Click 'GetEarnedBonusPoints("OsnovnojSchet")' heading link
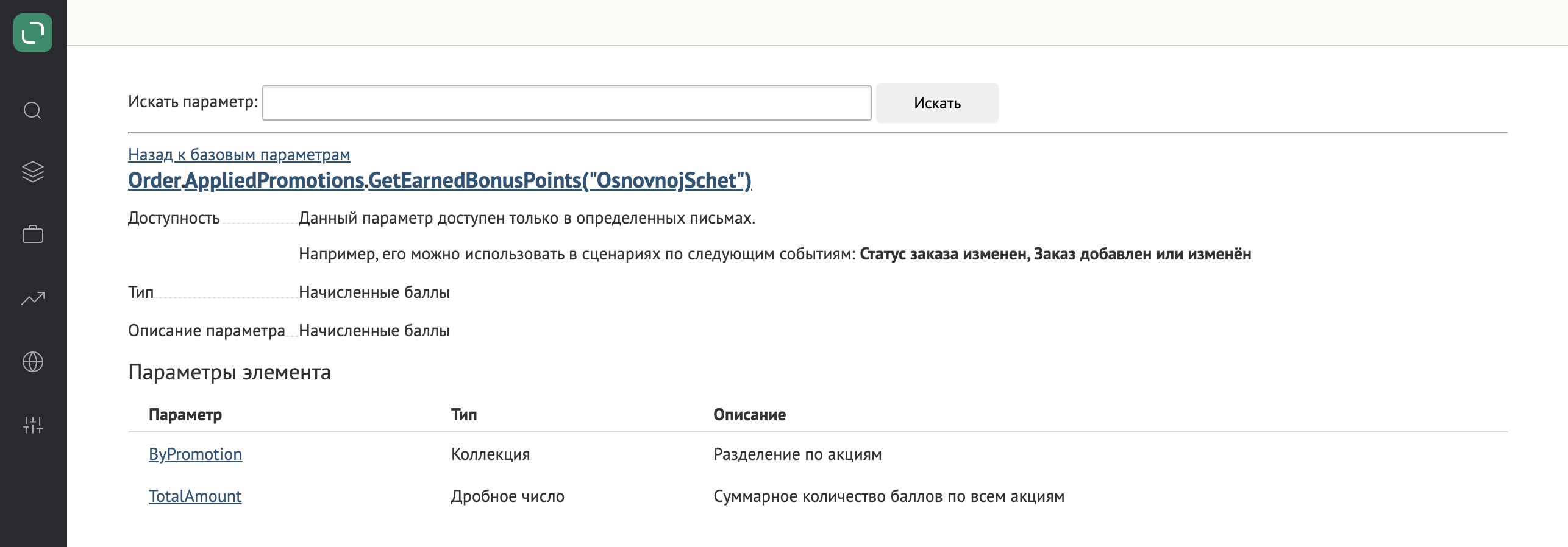The height and width of the screenshot is (547, 1568). pos(560,180)
